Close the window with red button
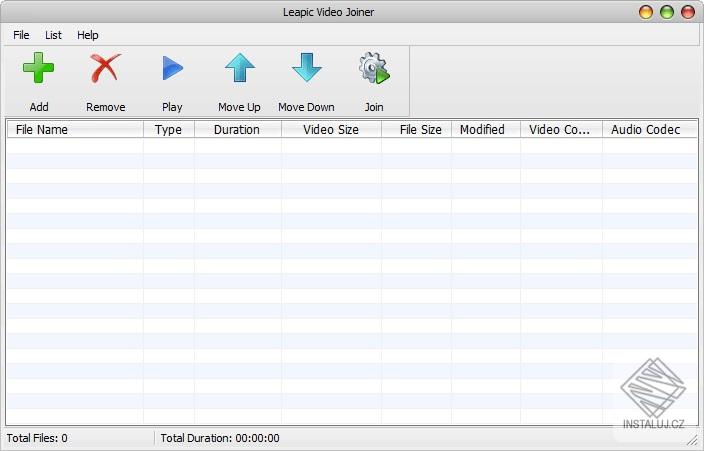The image size is (704, 451). pos(688,12)
